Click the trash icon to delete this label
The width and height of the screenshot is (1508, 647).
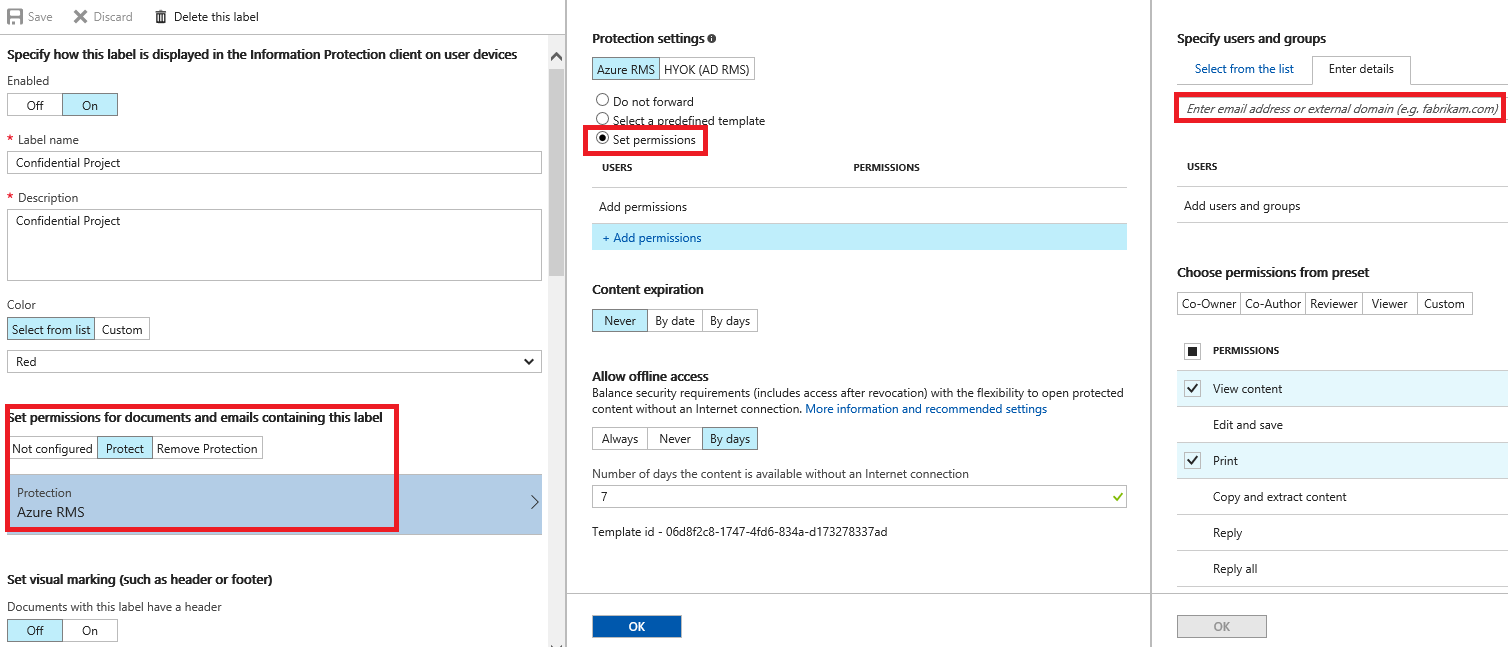coord(161,17)
